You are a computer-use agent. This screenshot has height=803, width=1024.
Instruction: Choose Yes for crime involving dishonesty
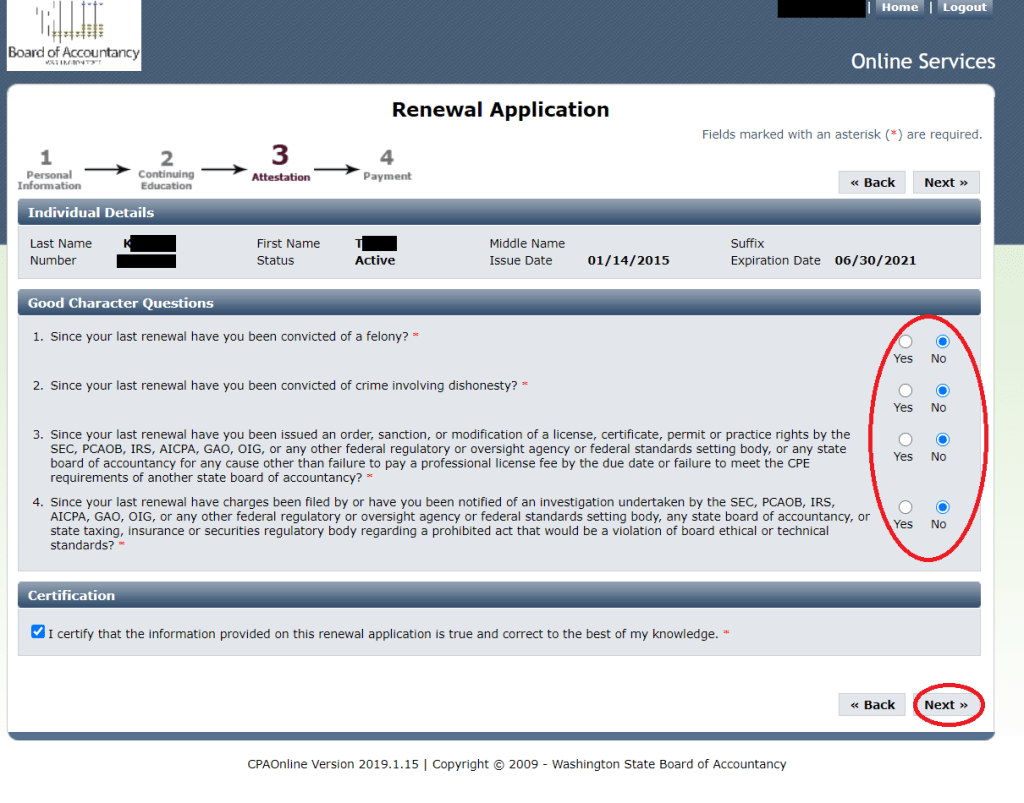(x=905, y=391)
